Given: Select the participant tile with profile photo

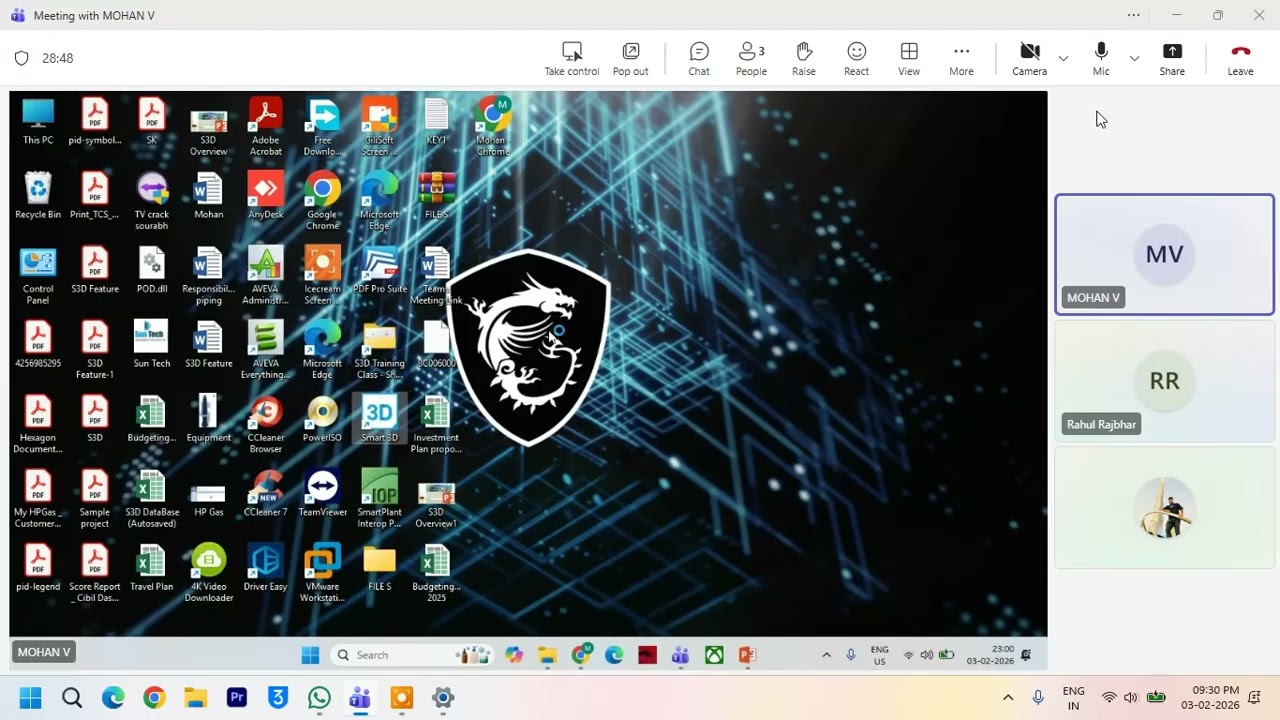Looking at the screenshot, I should point(1164,508).
